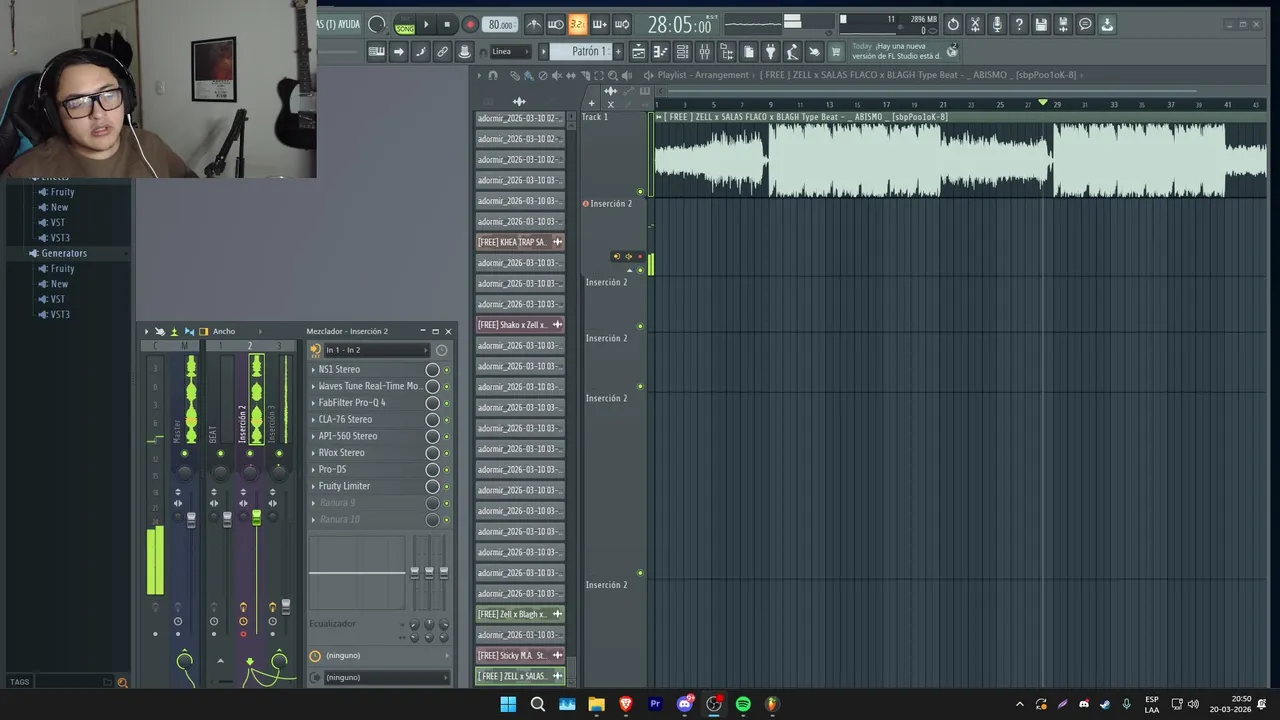The image size is (1280, 720).
Task: Click the plus button next to Patrón 1
Action: click(618, 52)
